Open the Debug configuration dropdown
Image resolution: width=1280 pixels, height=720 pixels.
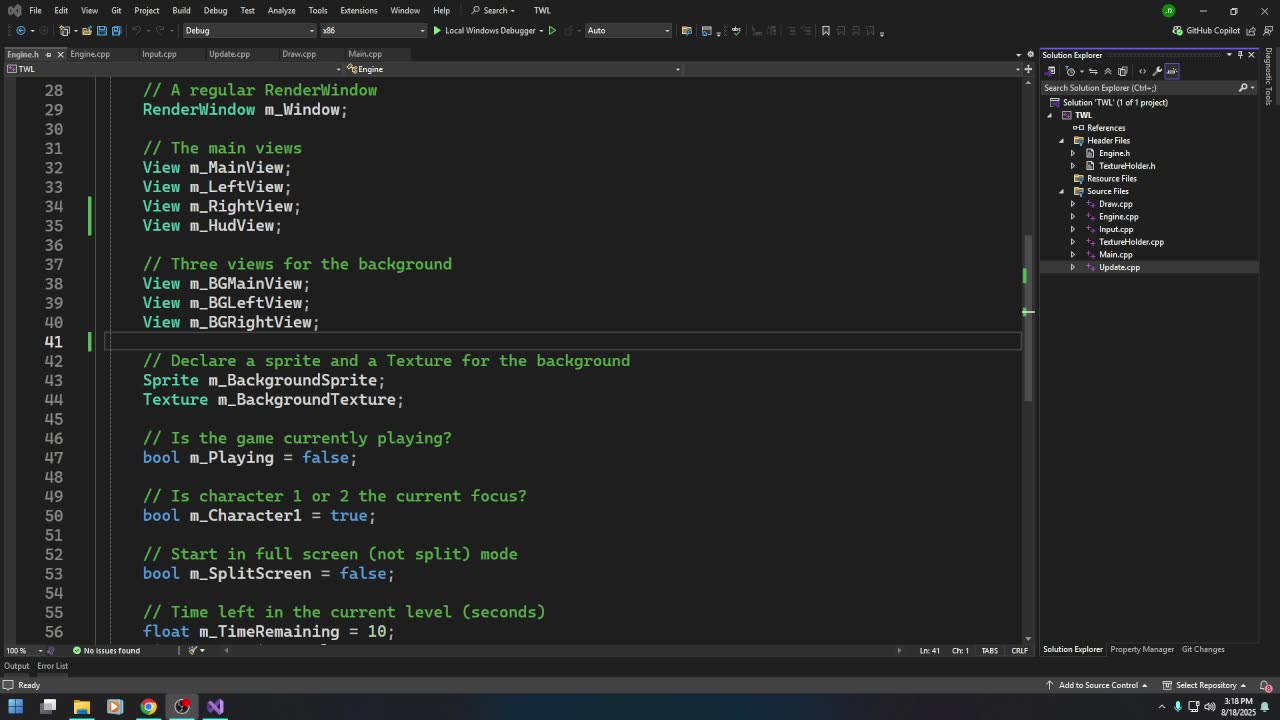tap(249, 30)
